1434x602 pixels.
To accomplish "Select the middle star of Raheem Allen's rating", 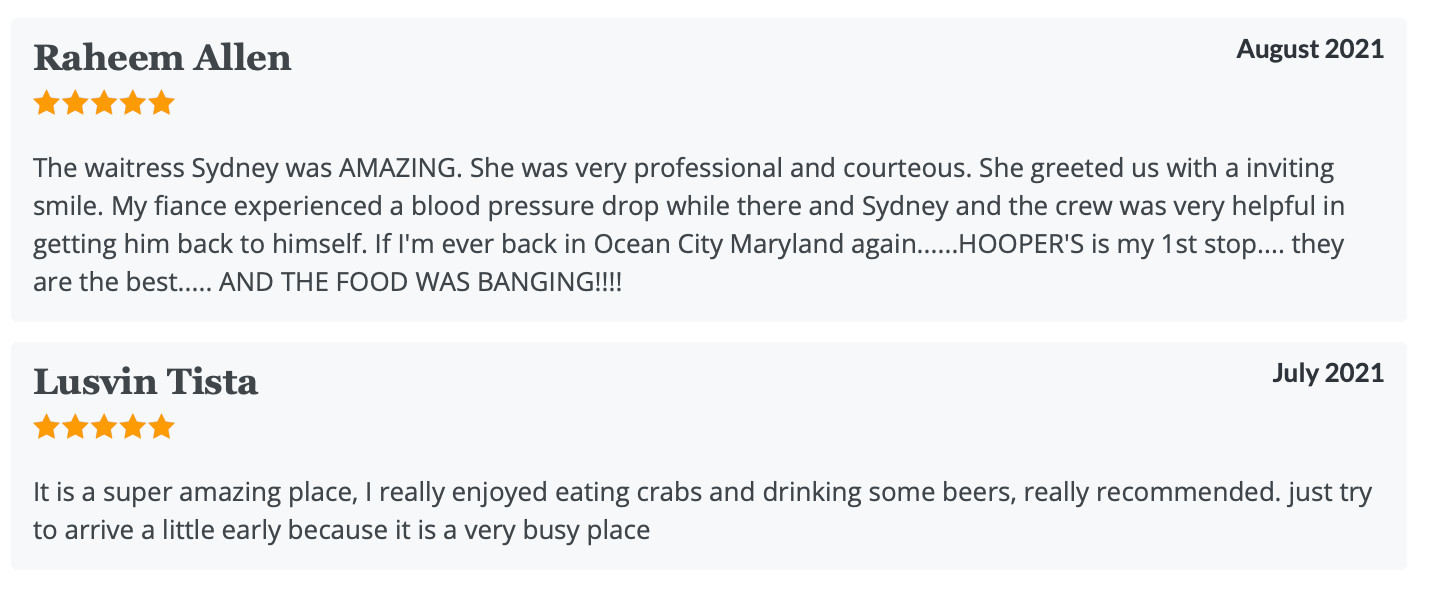I will tap(104, 103).
